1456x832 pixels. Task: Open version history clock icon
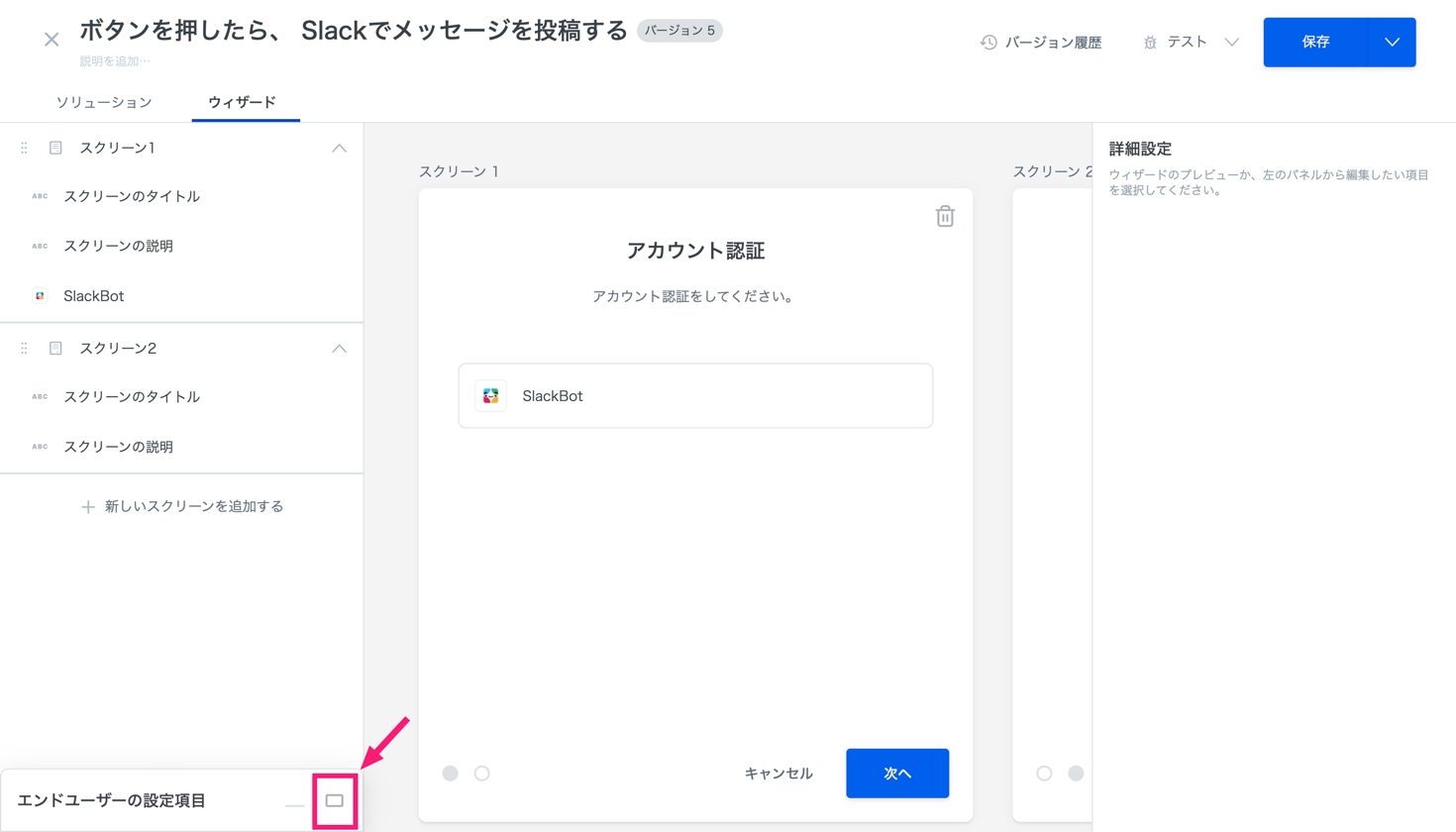click(x=988, y=43)
